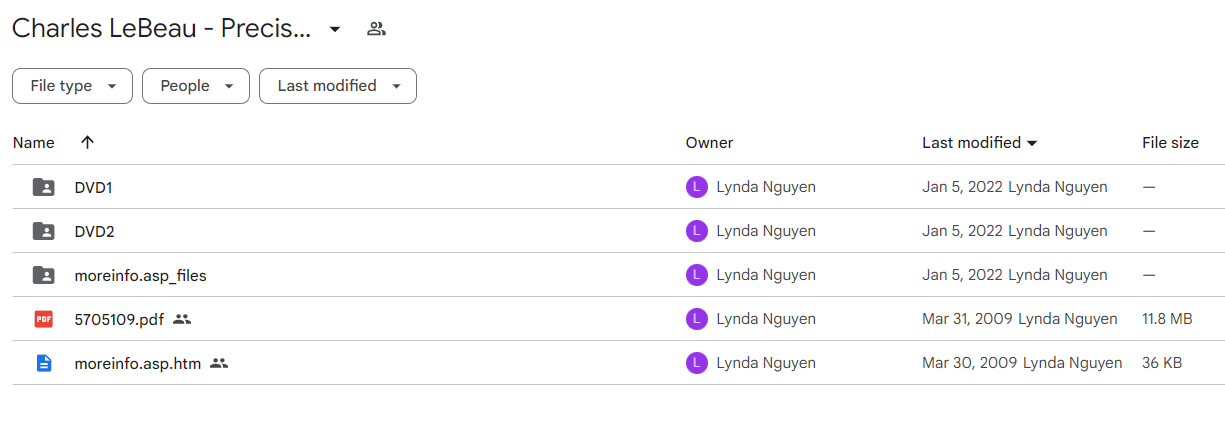1225x422 pixels.
Task: Sort by the Name column header
Action: pyautogui.click(x=34, y=143)
